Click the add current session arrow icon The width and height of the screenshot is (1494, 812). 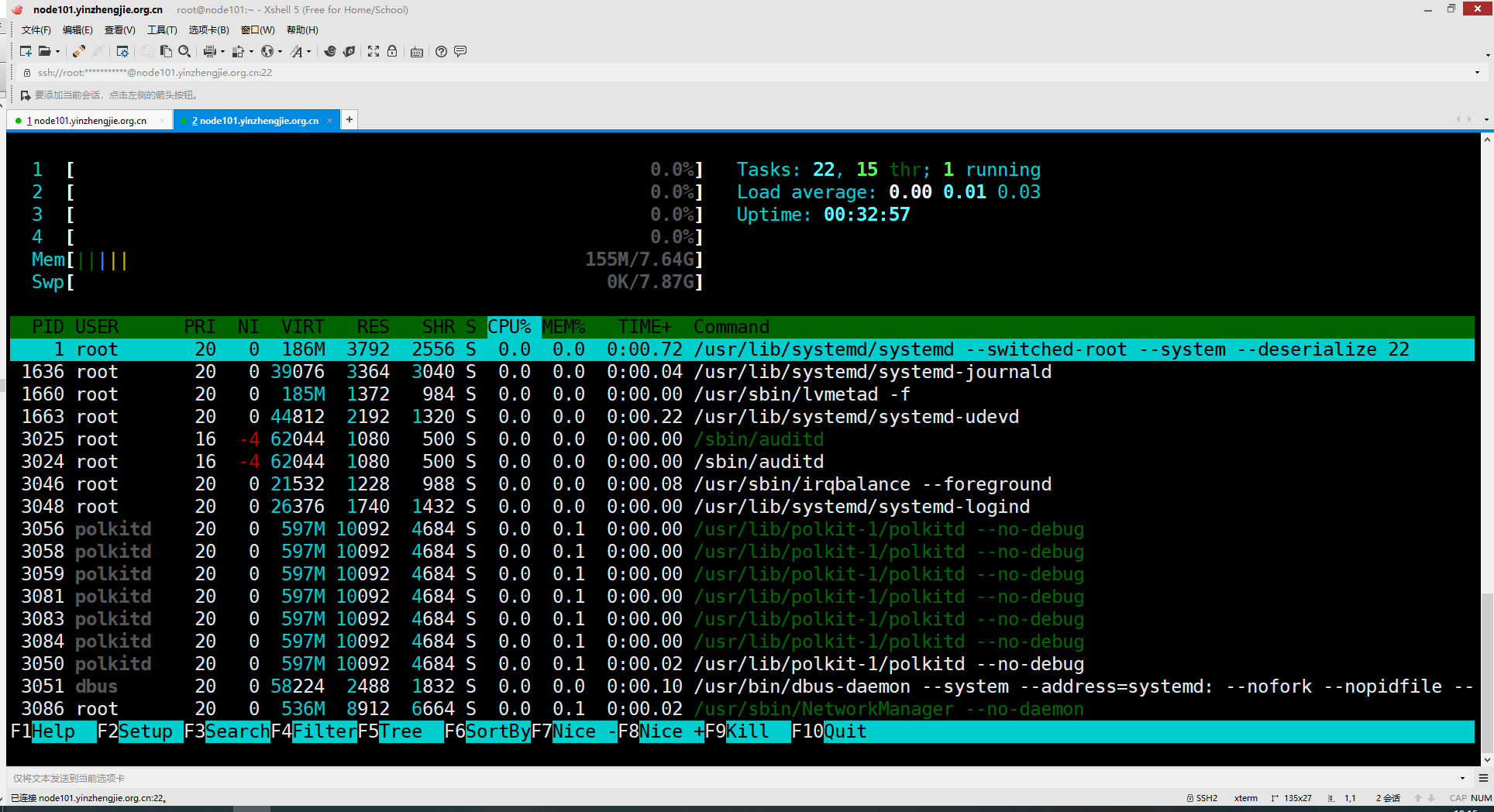(26, 95)
